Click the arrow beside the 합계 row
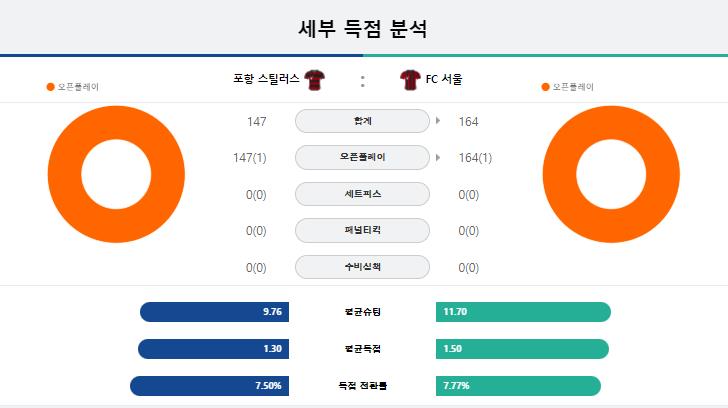 438,121
